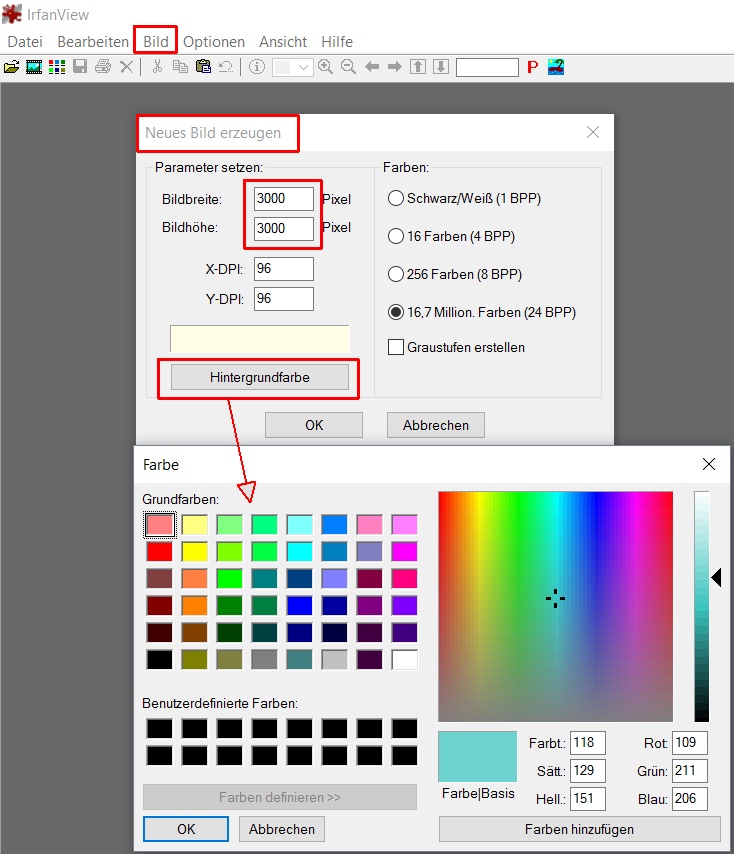Screen dimensions: 734x854
Task: Click the zoom out magnifier icon
Action: pos(348,67)
